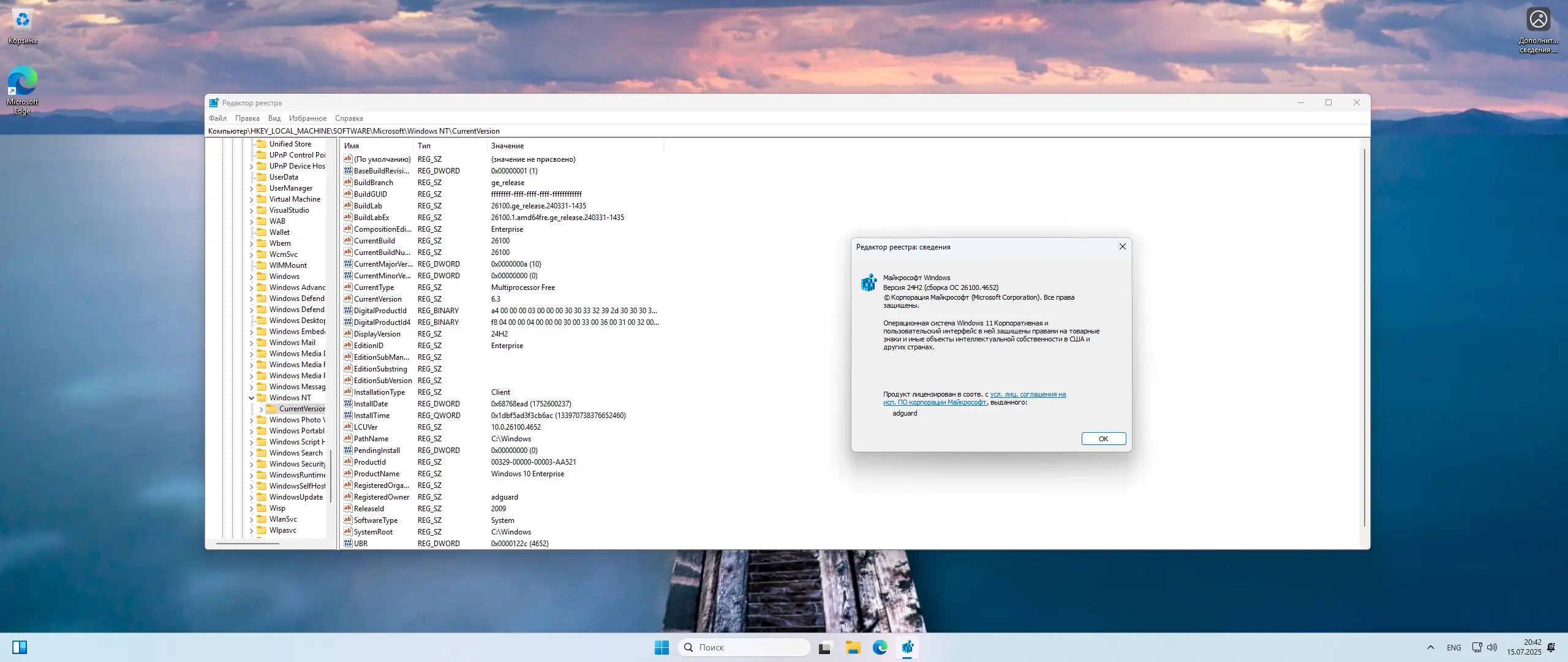
Task: Open the Task View taskbar icon
Action: coord(825,647)
